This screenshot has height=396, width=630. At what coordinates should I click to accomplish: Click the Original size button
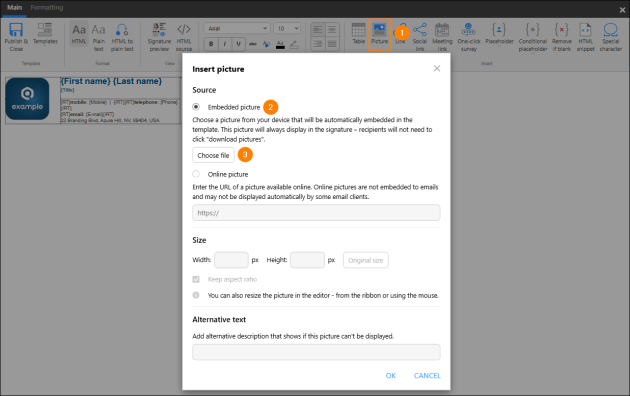[x=366, y=260]
